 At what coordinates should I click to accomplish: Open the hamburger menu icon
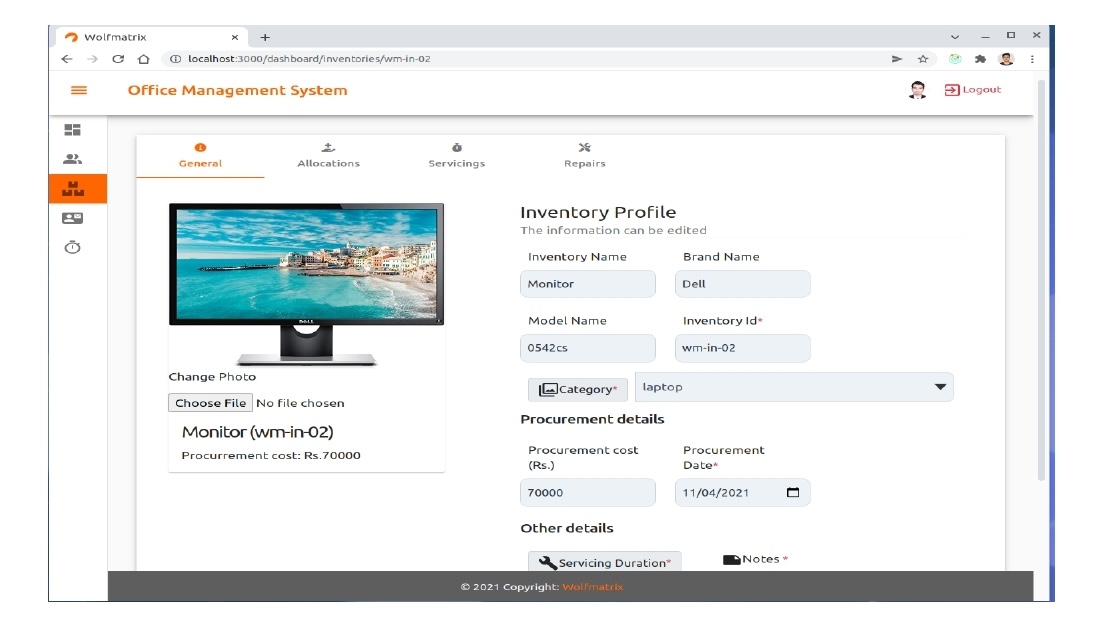click(78, 90)
